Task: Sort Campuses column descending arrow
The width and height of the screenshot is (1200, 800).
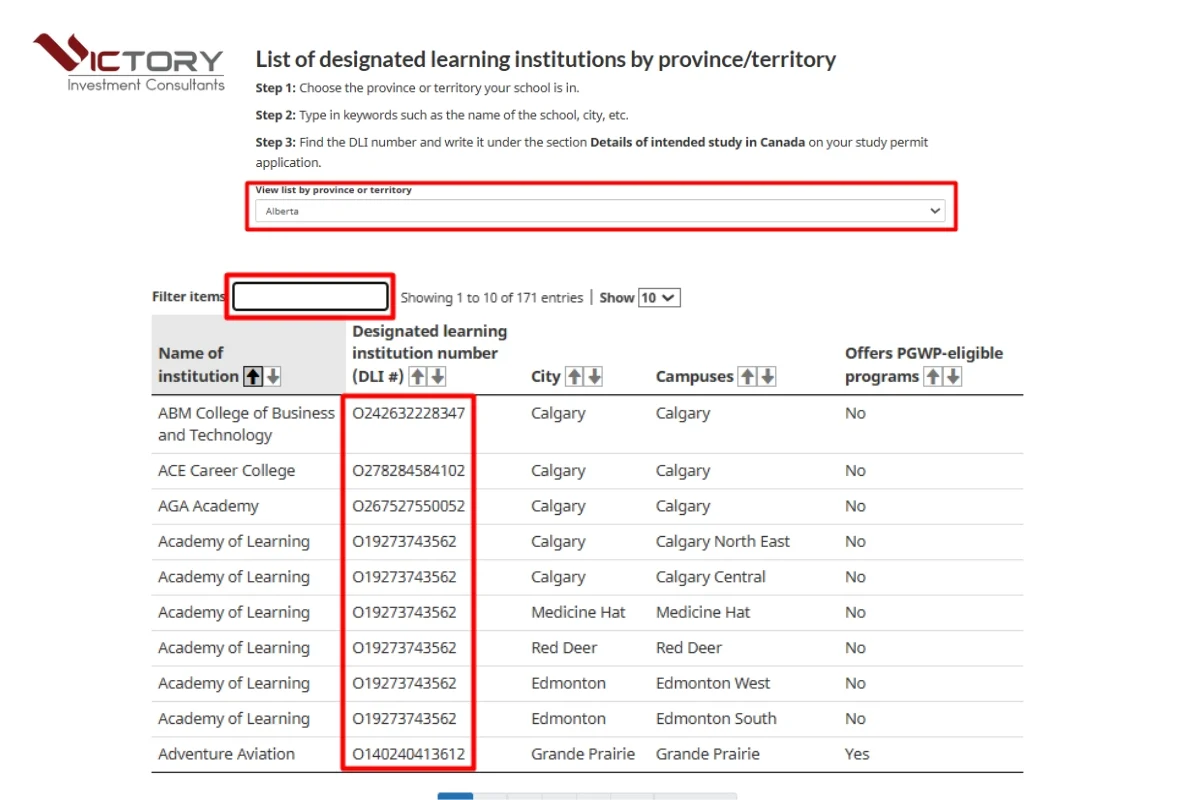Action: pyautogui.click(x=767, y=376)
